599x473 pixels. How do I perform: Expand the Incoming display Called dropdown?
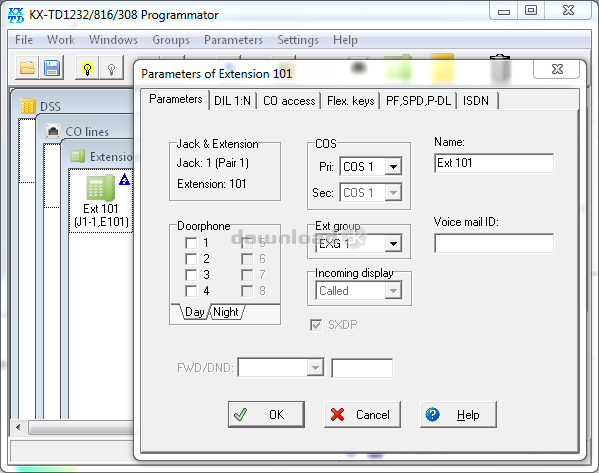393,291
